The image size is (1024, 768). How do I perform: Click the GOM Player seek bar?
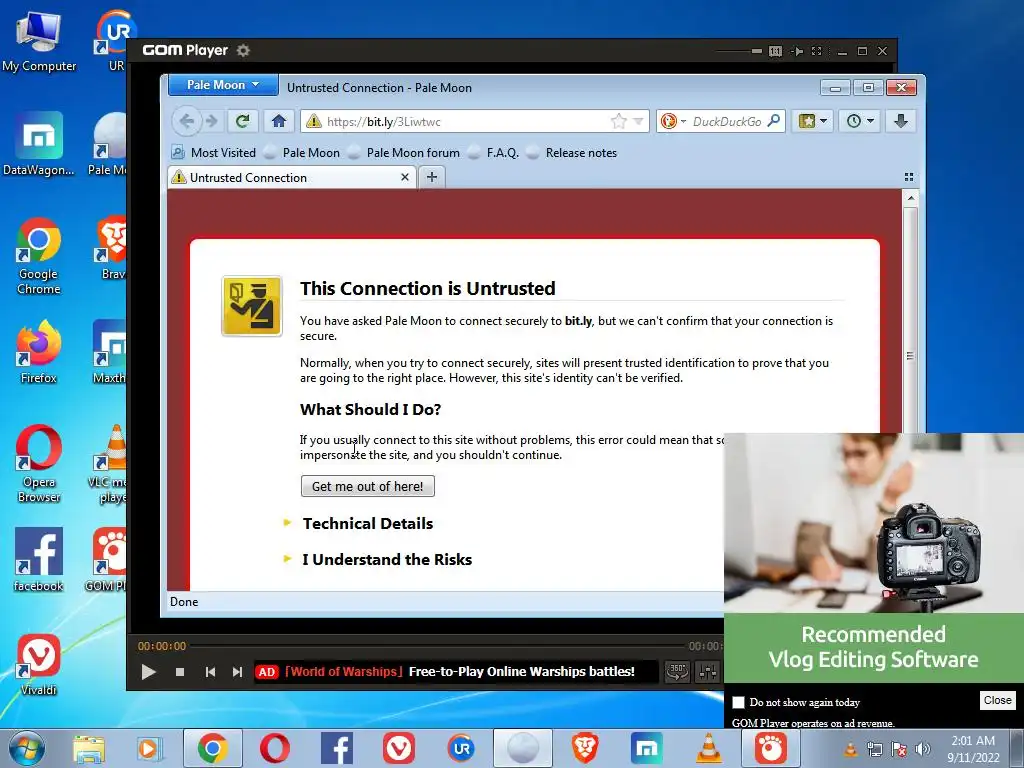[438, 646]
